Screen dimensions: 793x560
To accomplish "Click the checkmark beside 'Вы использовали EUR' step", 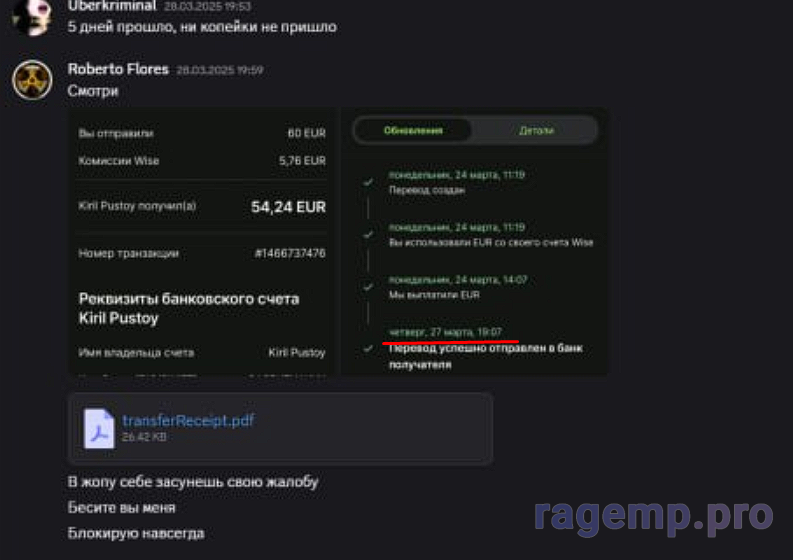I will click(368, 234).
